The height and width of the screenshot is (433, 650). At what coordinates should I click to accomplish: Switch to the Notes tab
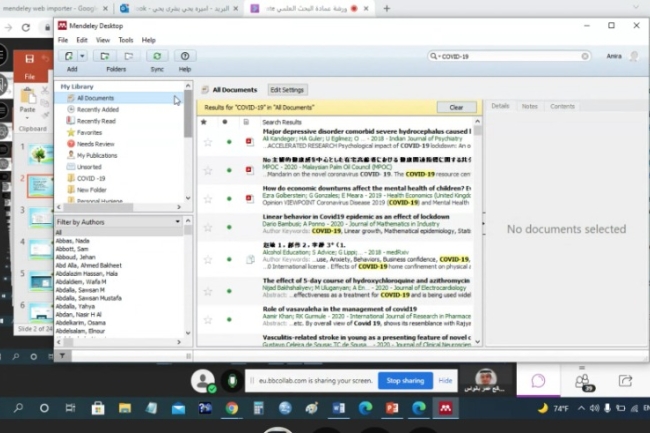coord(529,106)
